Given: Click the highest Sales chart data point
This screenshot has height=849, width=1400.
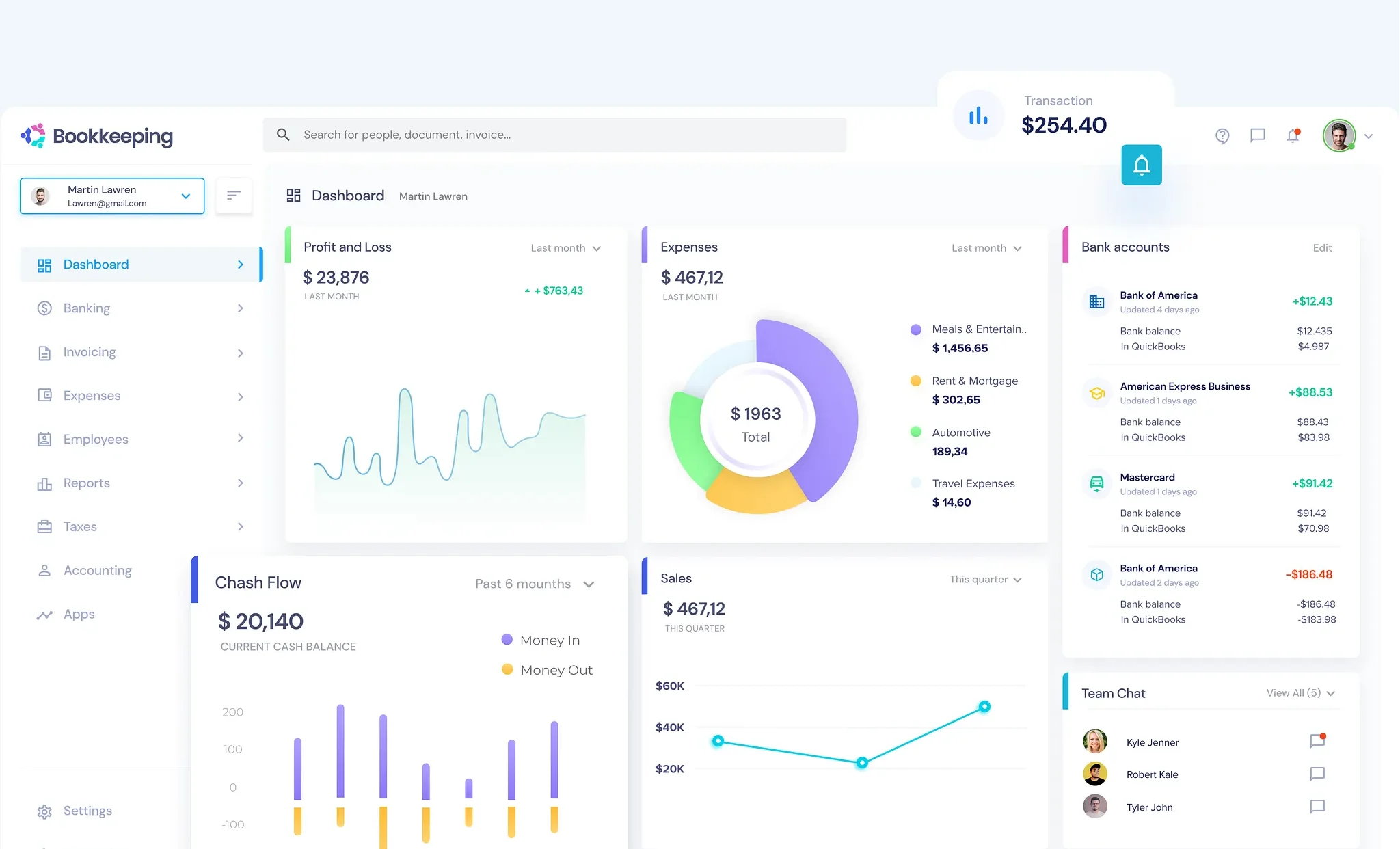Looking at the screenshot, I should (984, 707).
